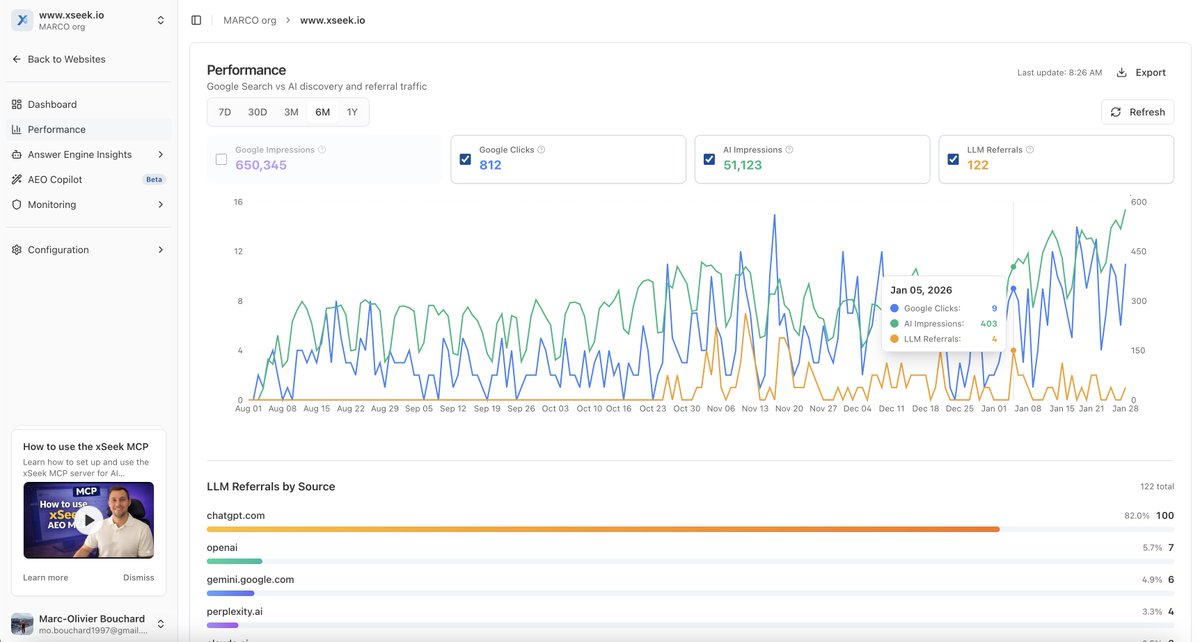The height and width of the screenshot is (642, 1200).
Task: Go back to Websites
Action: [58, 59]
